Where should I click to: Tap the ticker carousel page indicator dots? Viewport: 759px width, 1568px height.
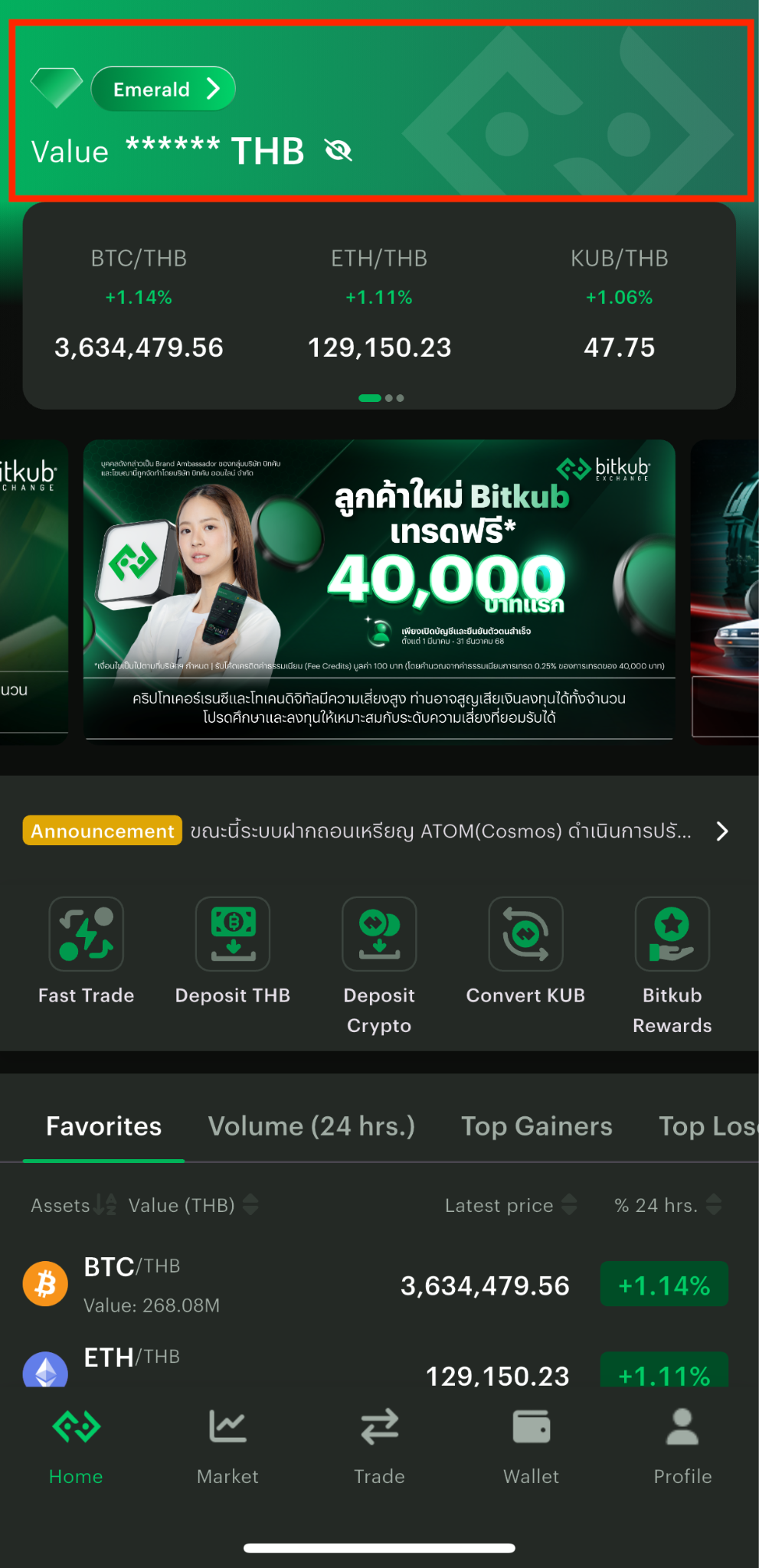click(381, 398)
